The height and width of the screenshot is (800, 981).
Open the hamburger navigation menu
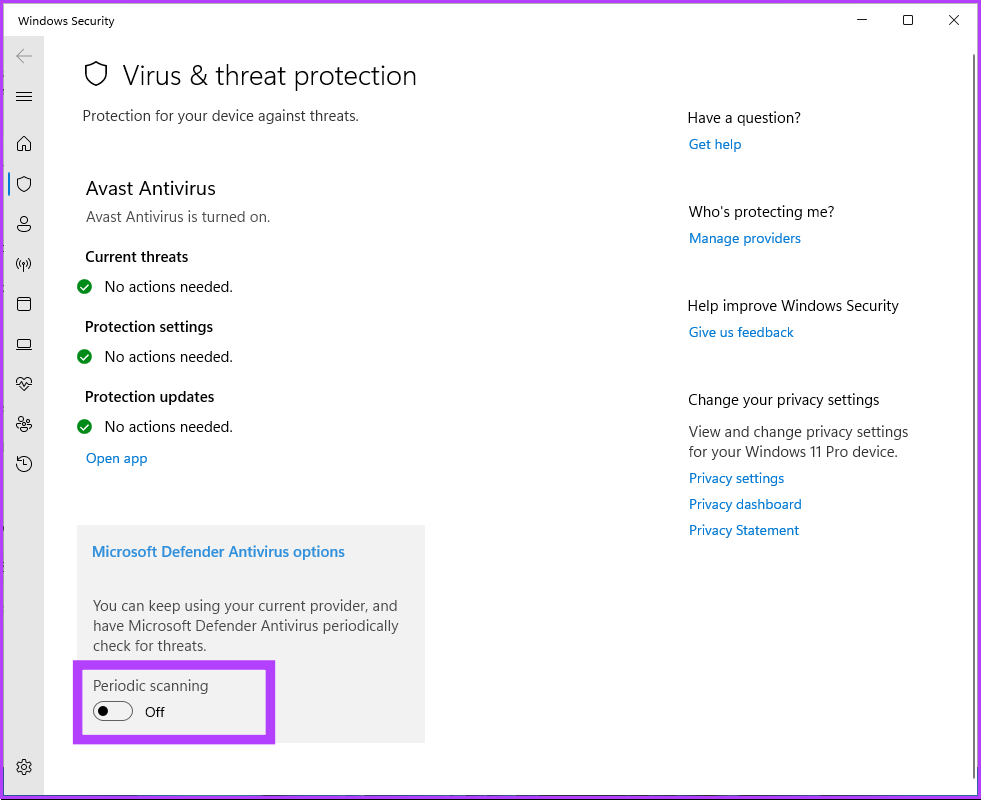[24, 97]
